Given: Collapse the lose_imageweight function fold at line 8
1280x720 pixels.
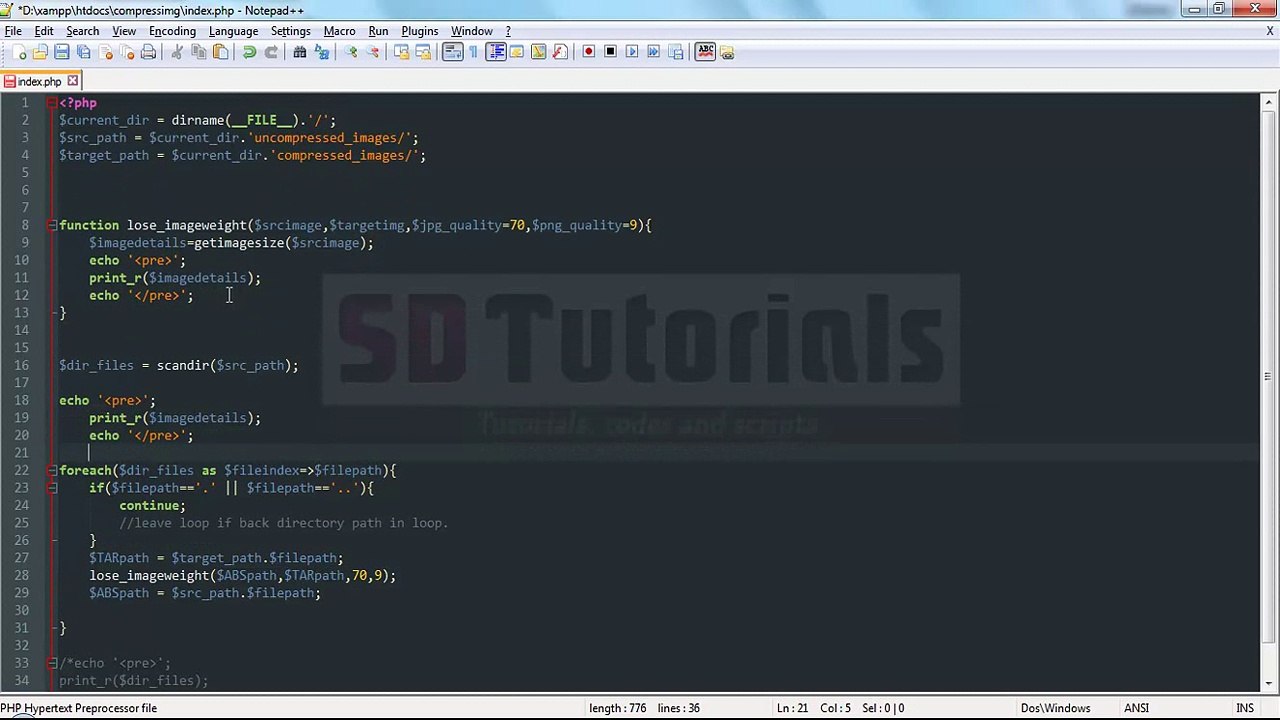Looking at the screenshot, I should point(51,225).
